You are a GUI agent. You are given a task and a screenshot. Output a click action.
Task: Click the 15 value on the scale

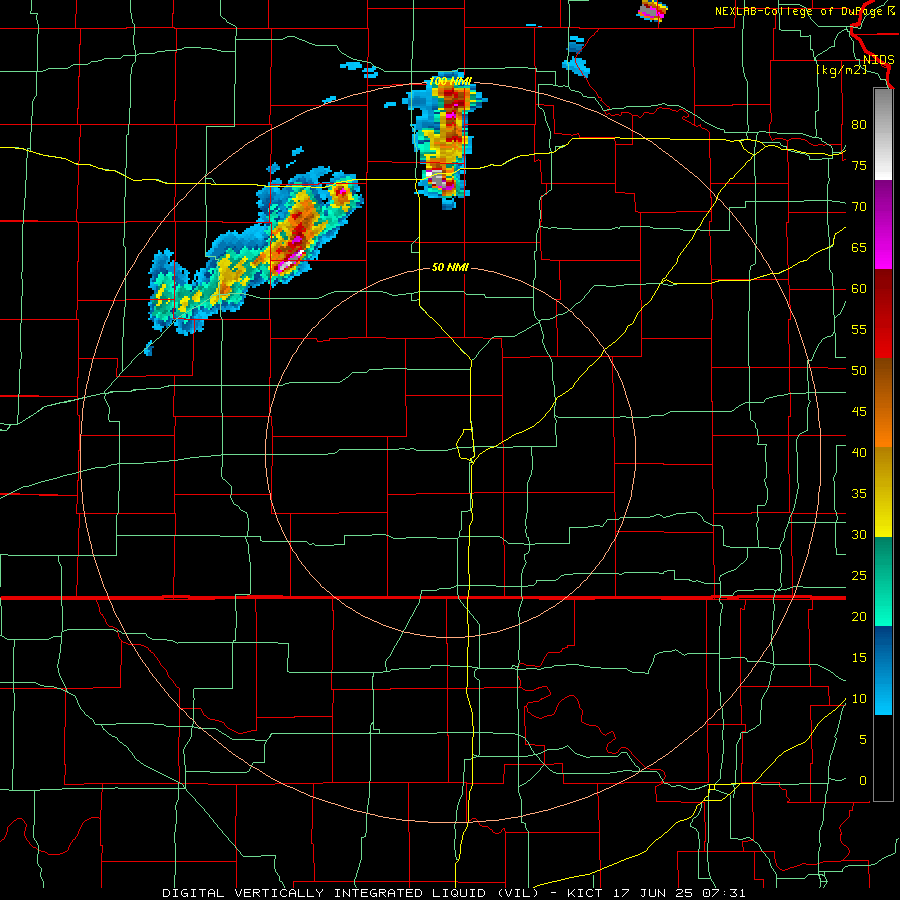859,658
